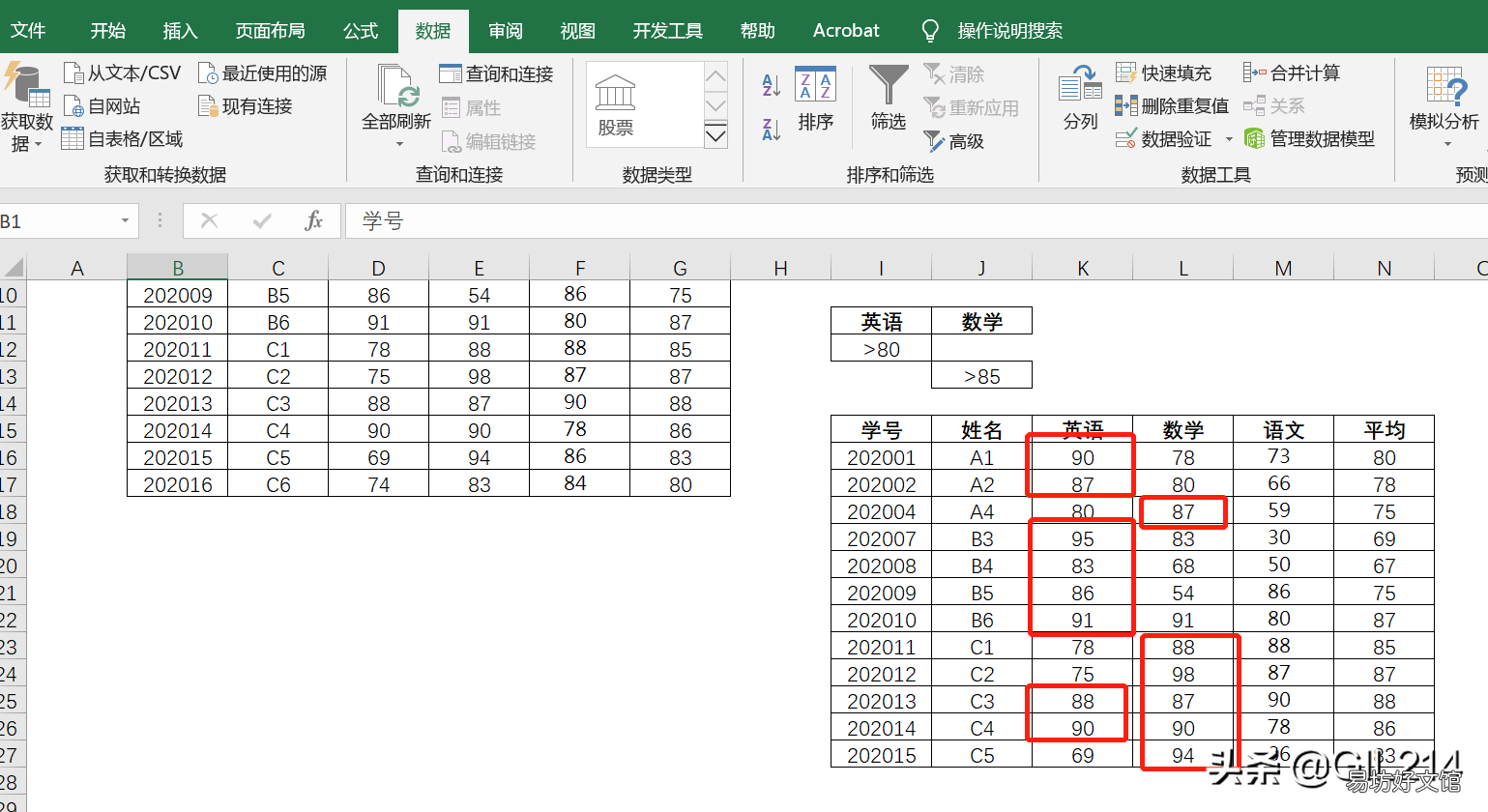This screenshot has height=812, width=1488.
Task: Select cell 202016 in column B
Action: [178, 484]
